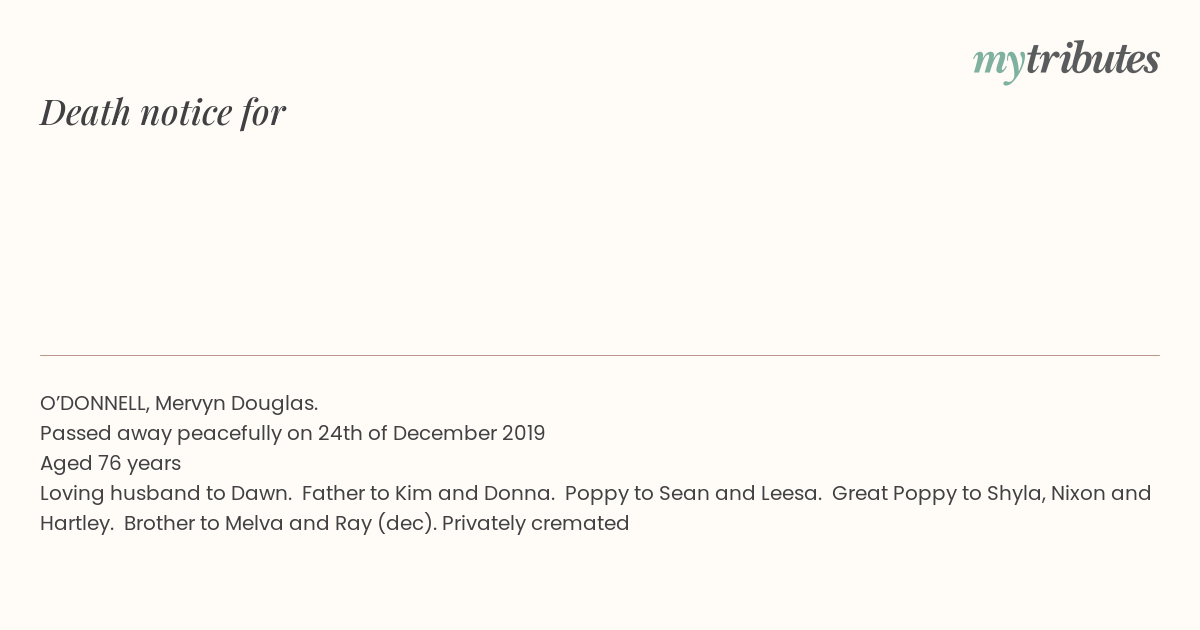The width and height of the screenshot is (1200, 630).
Task: Click "Poppy to Sean and Leesa"
Action: (x=693, y=494)
